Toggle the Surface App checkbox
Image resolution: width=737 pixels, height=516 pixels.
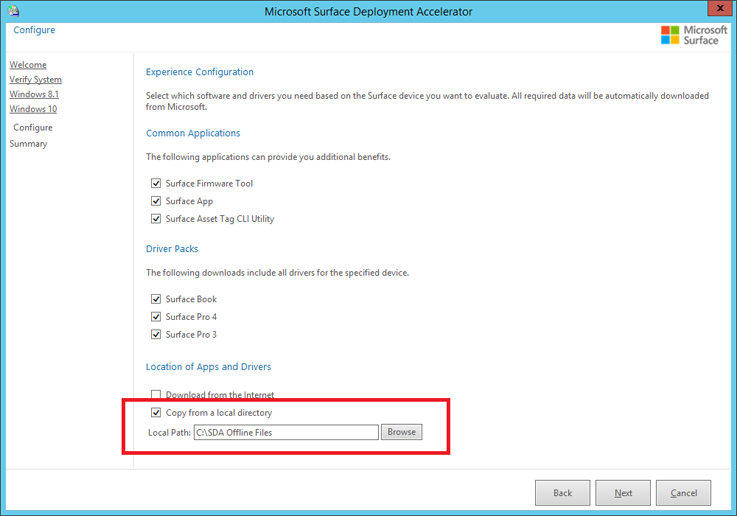click(x=156, y=201)
